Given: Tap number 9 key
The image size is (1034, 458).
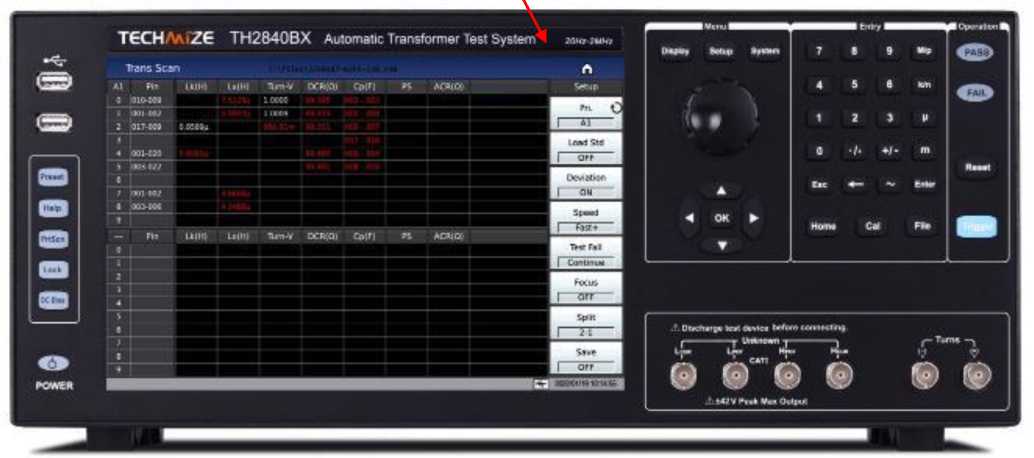Looking at the screenshot, I should click(890, 51).
